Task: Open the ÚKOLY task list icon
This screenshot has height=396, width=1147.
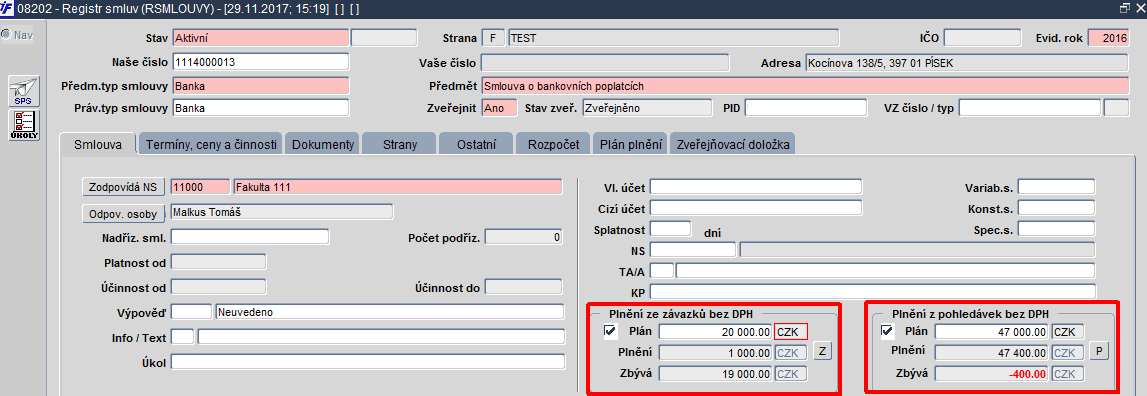Action: pos(24,124)
